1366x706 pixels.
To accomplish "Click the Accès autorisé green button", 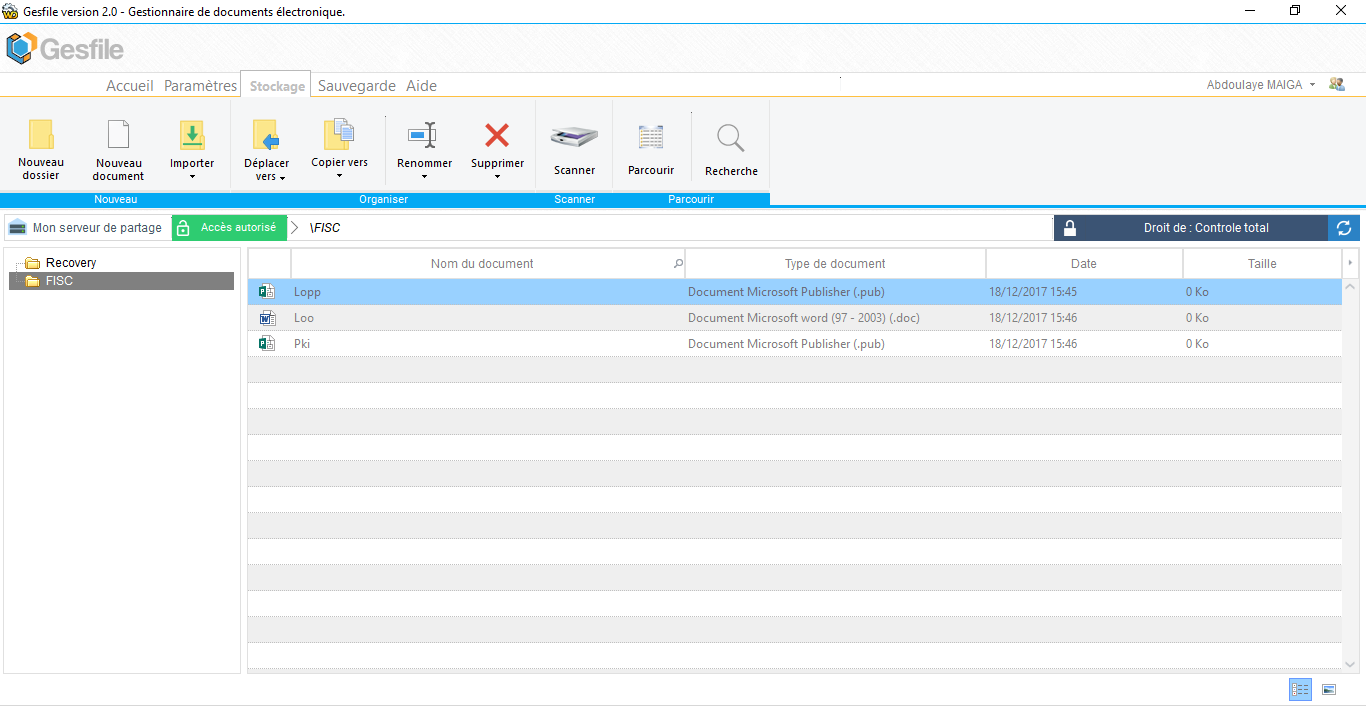I will pyautogui.click(x=229, y=228).
